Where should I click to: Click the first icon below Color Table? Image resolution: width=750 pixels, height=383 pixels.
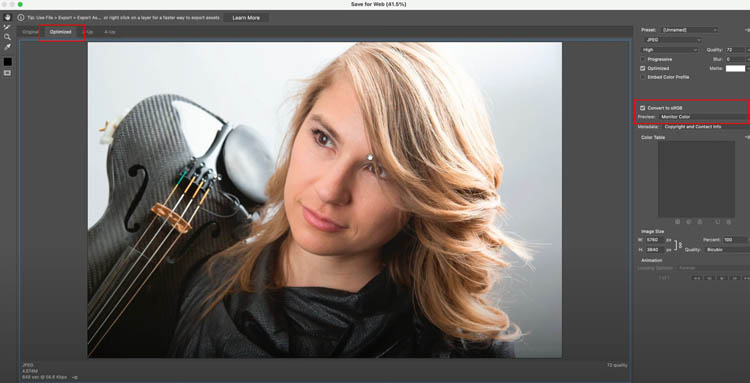pyautogui.click(x=677, y=222)
